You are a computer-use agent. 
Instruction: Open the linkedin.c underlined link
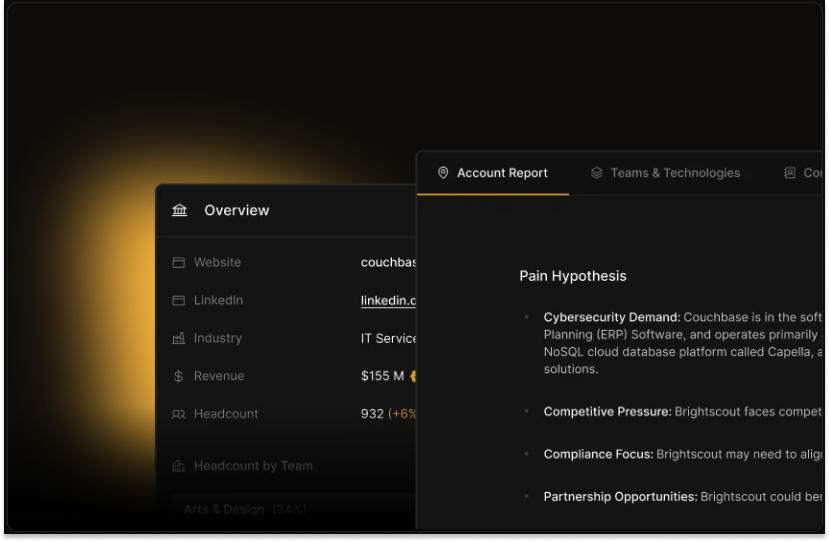[389, 300]
